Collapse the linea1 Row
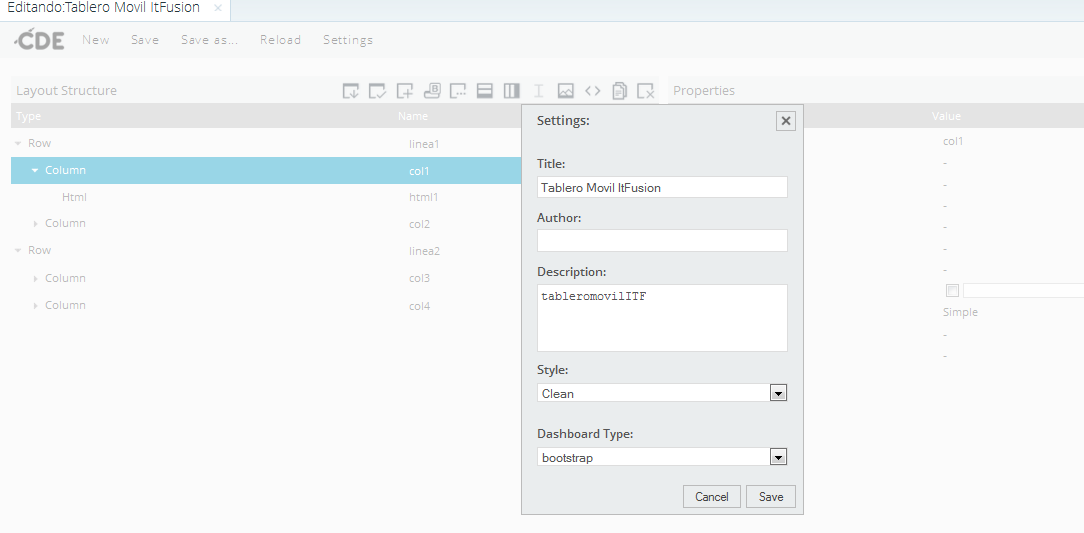Screen dimensions: 1084x533 pos(18,144)
